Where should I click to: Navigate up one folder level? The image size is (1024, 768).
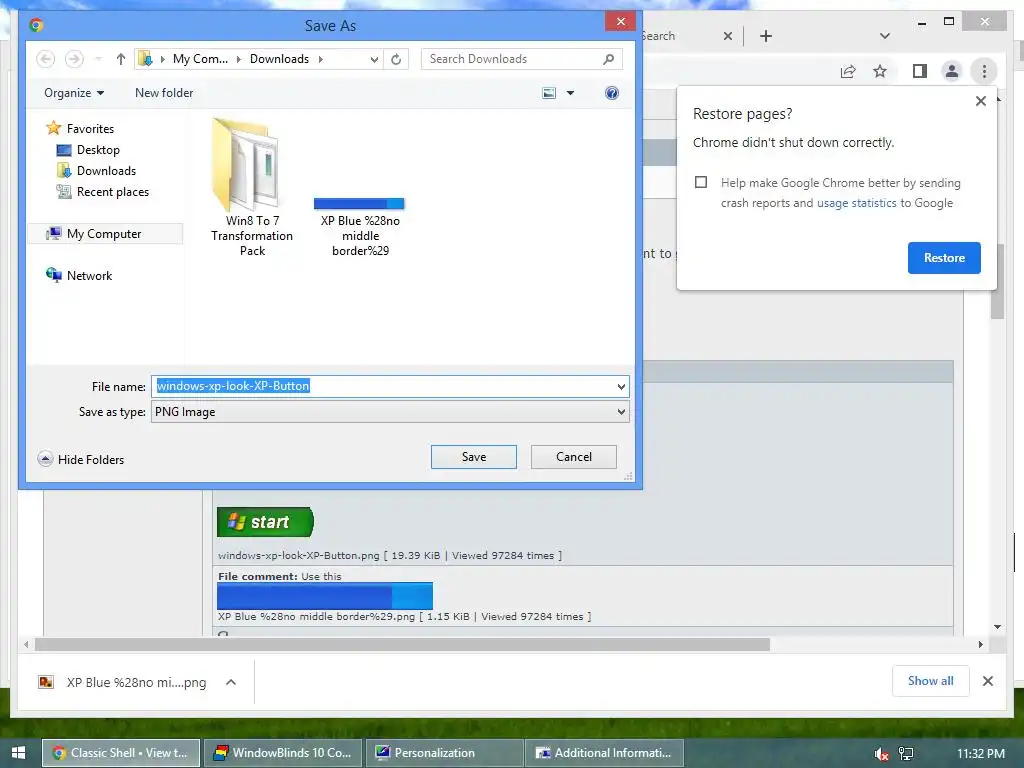tap(121, 59)
